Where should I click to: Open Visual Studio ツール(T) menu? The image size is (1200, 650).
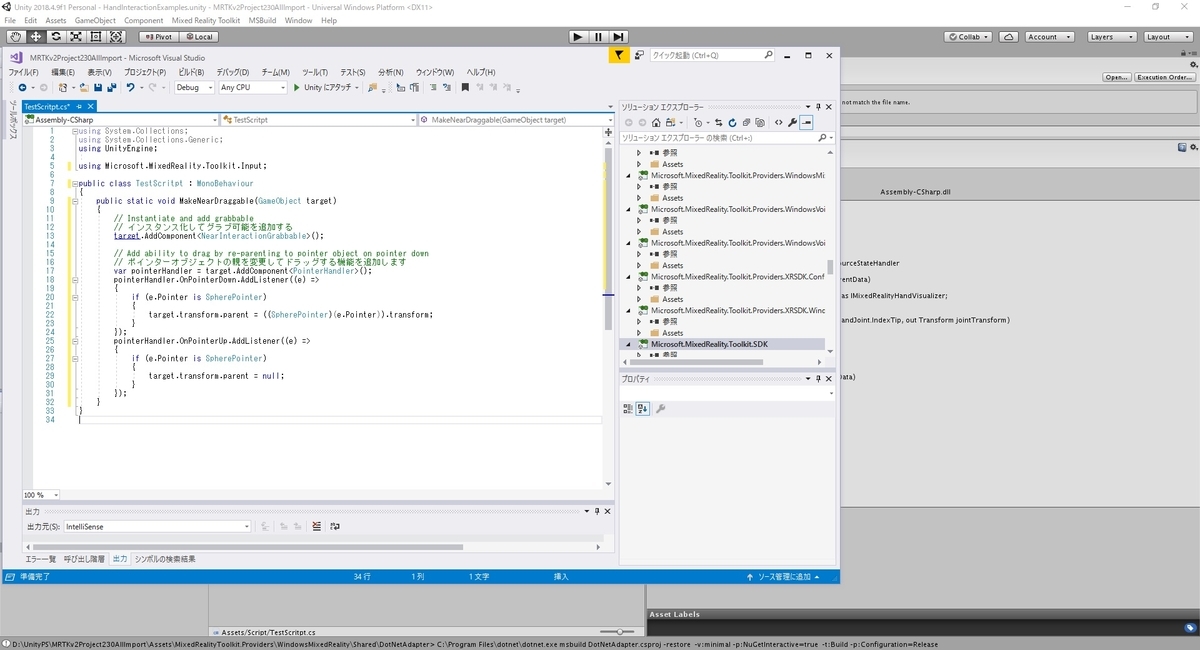click(315, 72)
